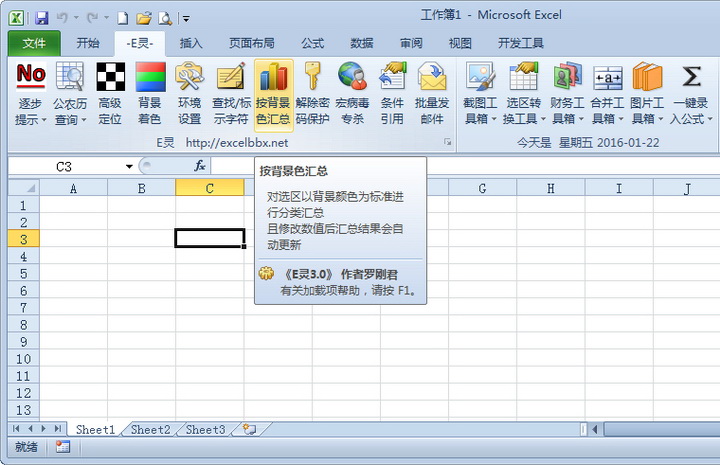Open 环境设置 wrench tool
This screenshot has width=720, height=465.
[189, 76]
